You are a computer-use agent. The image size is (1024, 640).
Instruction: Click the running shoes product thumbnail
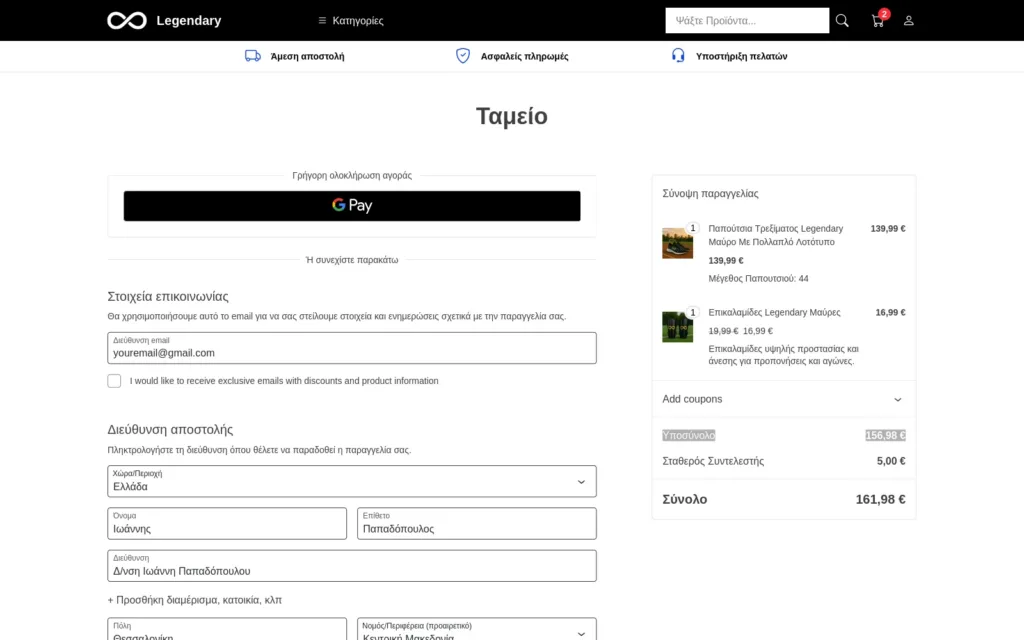coord(677,243)
